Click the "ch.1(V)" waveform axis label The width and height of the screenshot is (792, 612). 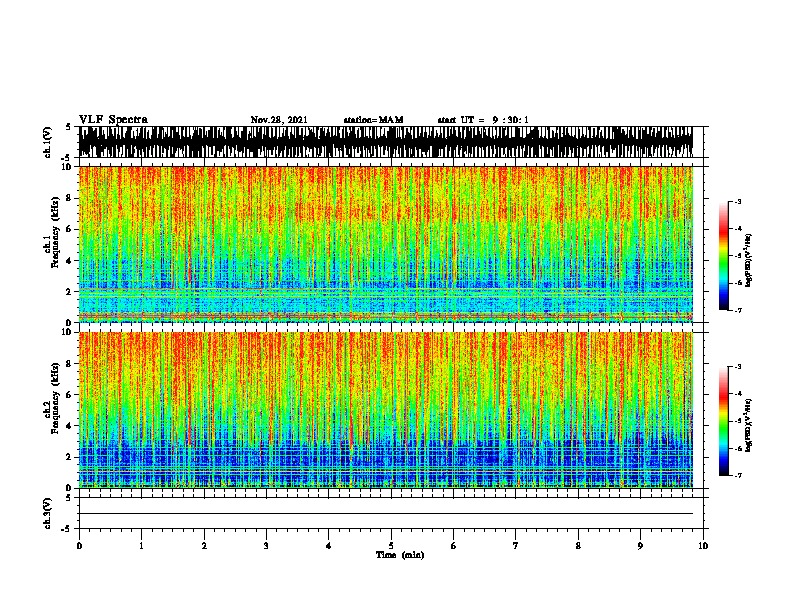tap(48, 142)
